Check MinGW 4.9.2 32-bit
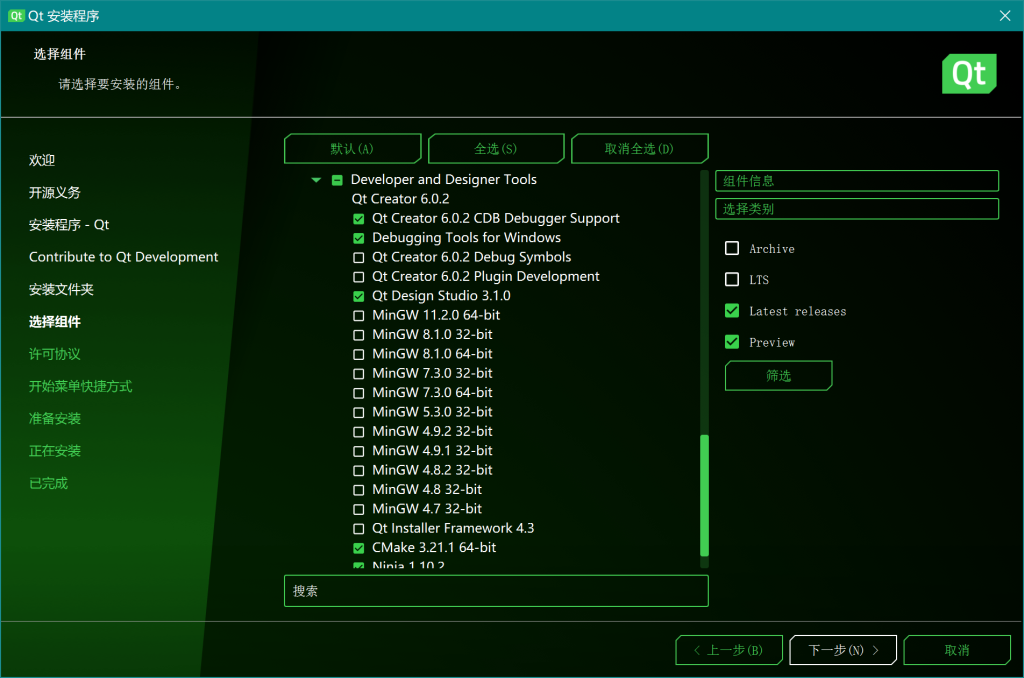 [359, 432]
